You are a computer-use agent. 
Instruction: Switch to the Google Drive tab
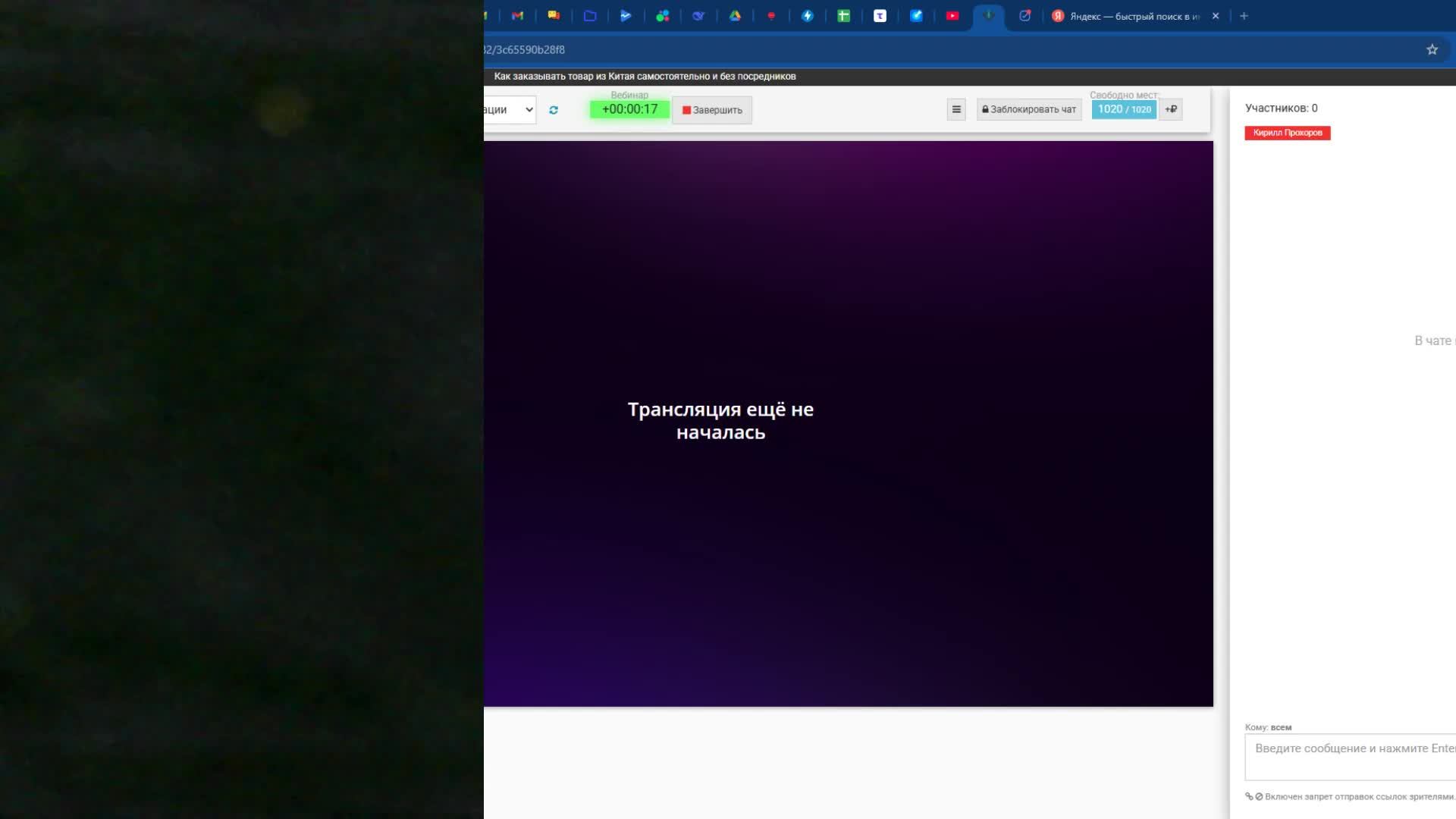pyautogui.click(x=735, y=16)
